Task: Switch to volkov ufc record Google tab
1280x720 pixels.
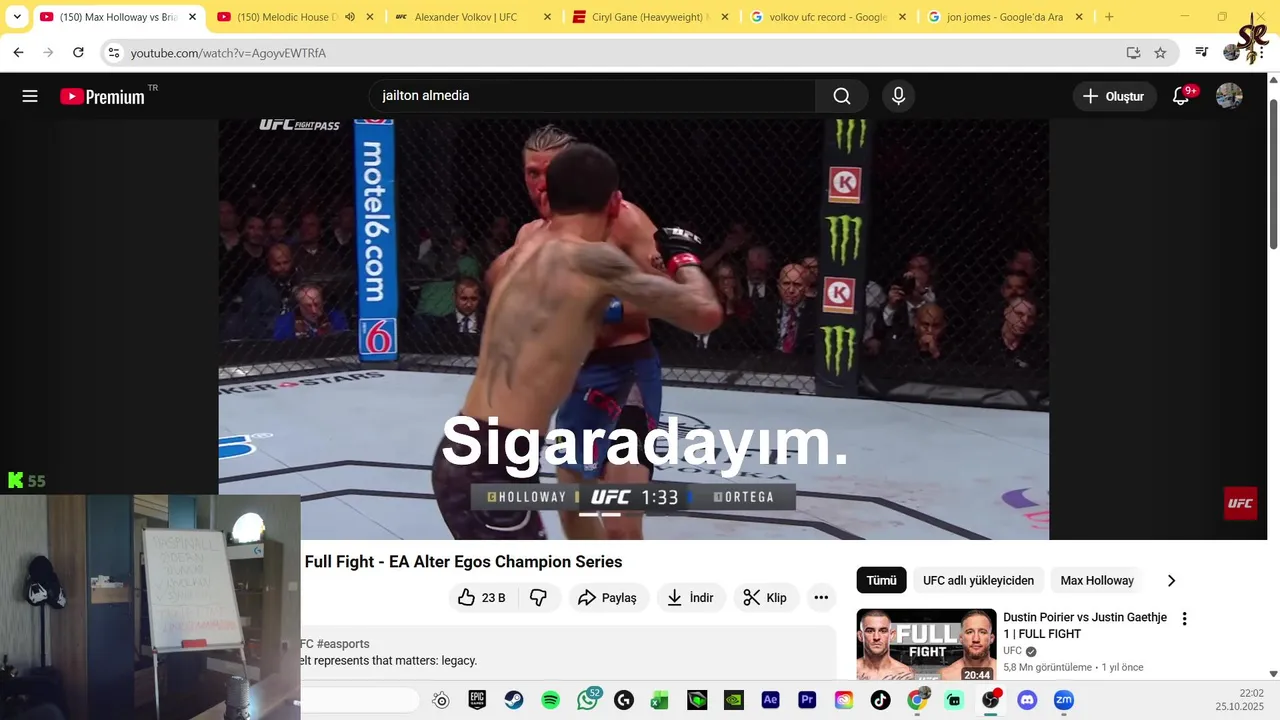Action: coord(828,17)
